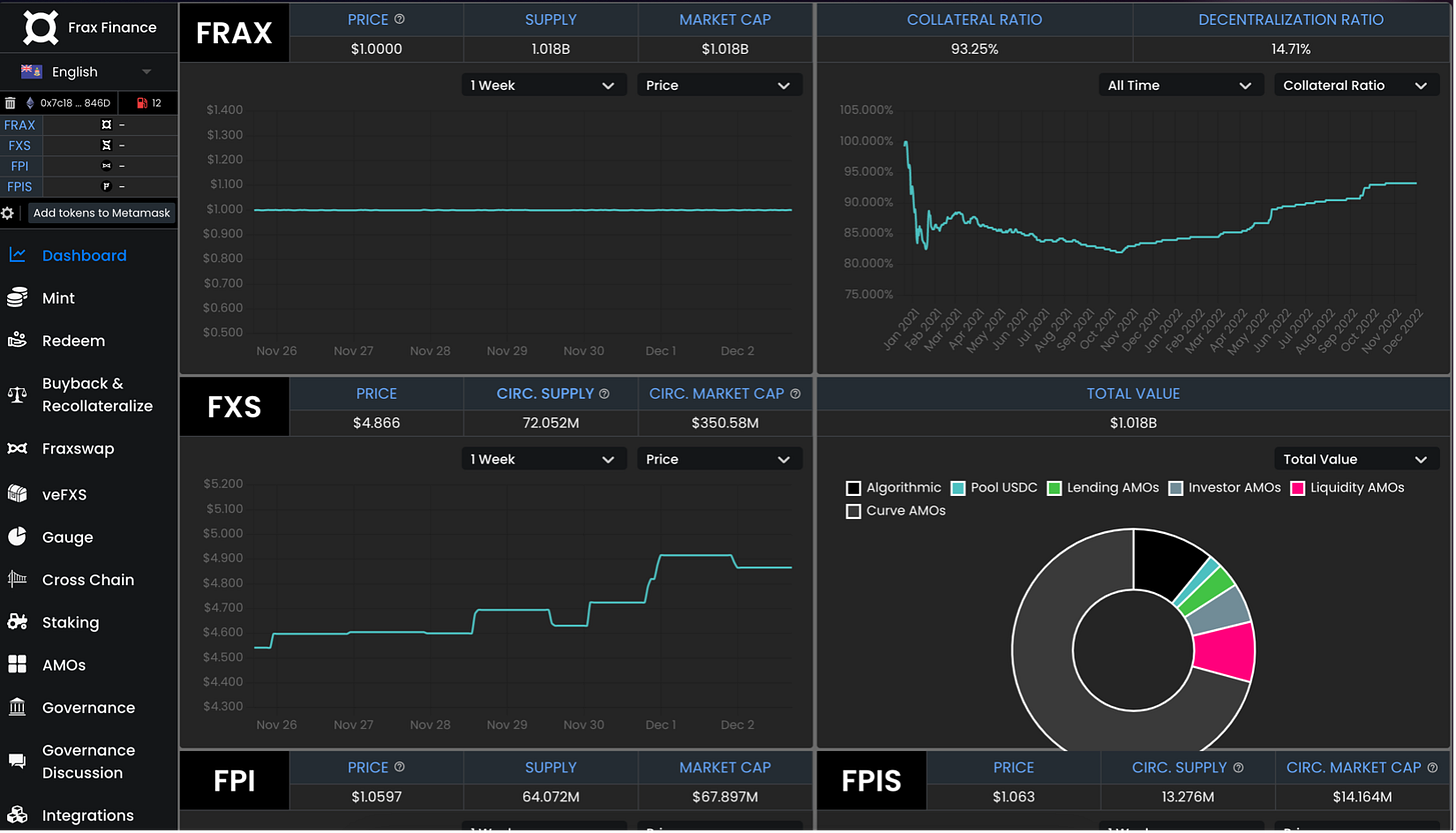Click Add tokens to Metamask button
The width and height of the screenshot is (1456, 833).
102,213
